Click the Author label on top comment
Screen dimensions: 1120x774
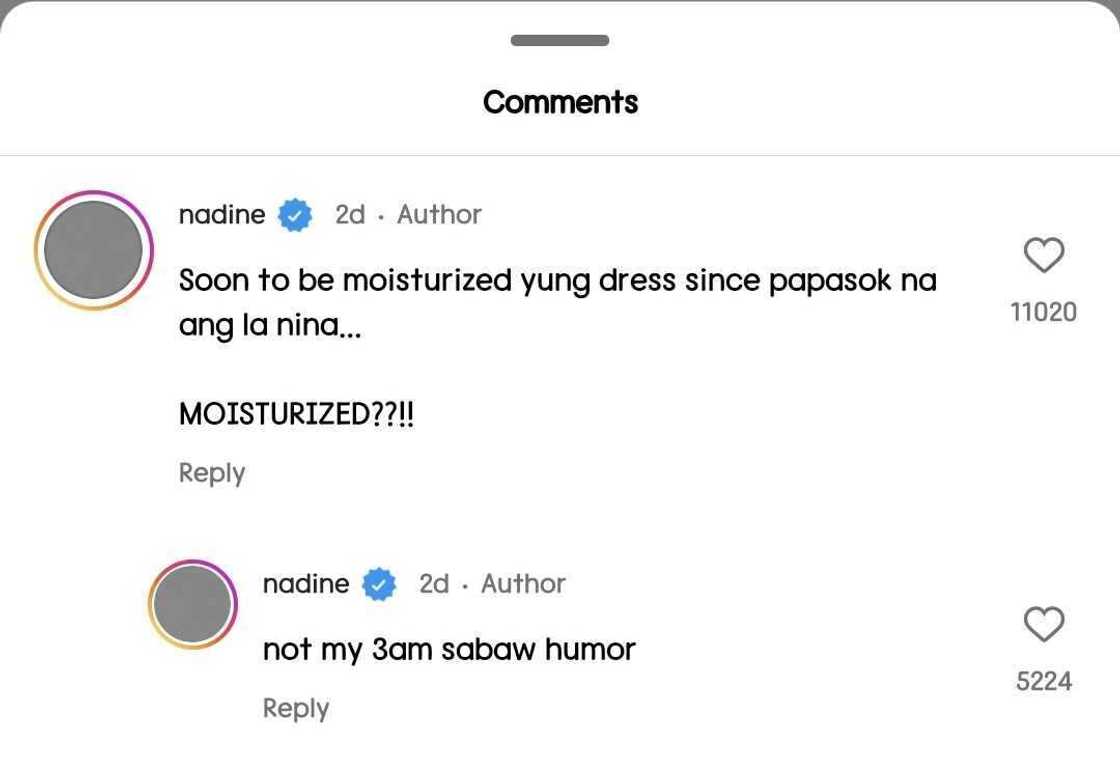tap(439, 214)
